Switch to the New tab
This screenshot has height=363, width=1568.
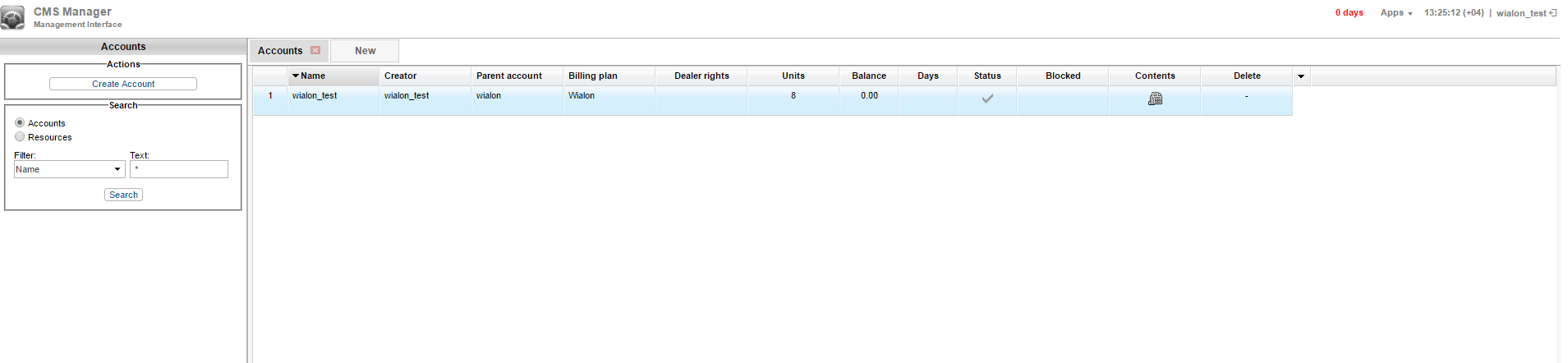pyautogui.click(x=365, y=51)
